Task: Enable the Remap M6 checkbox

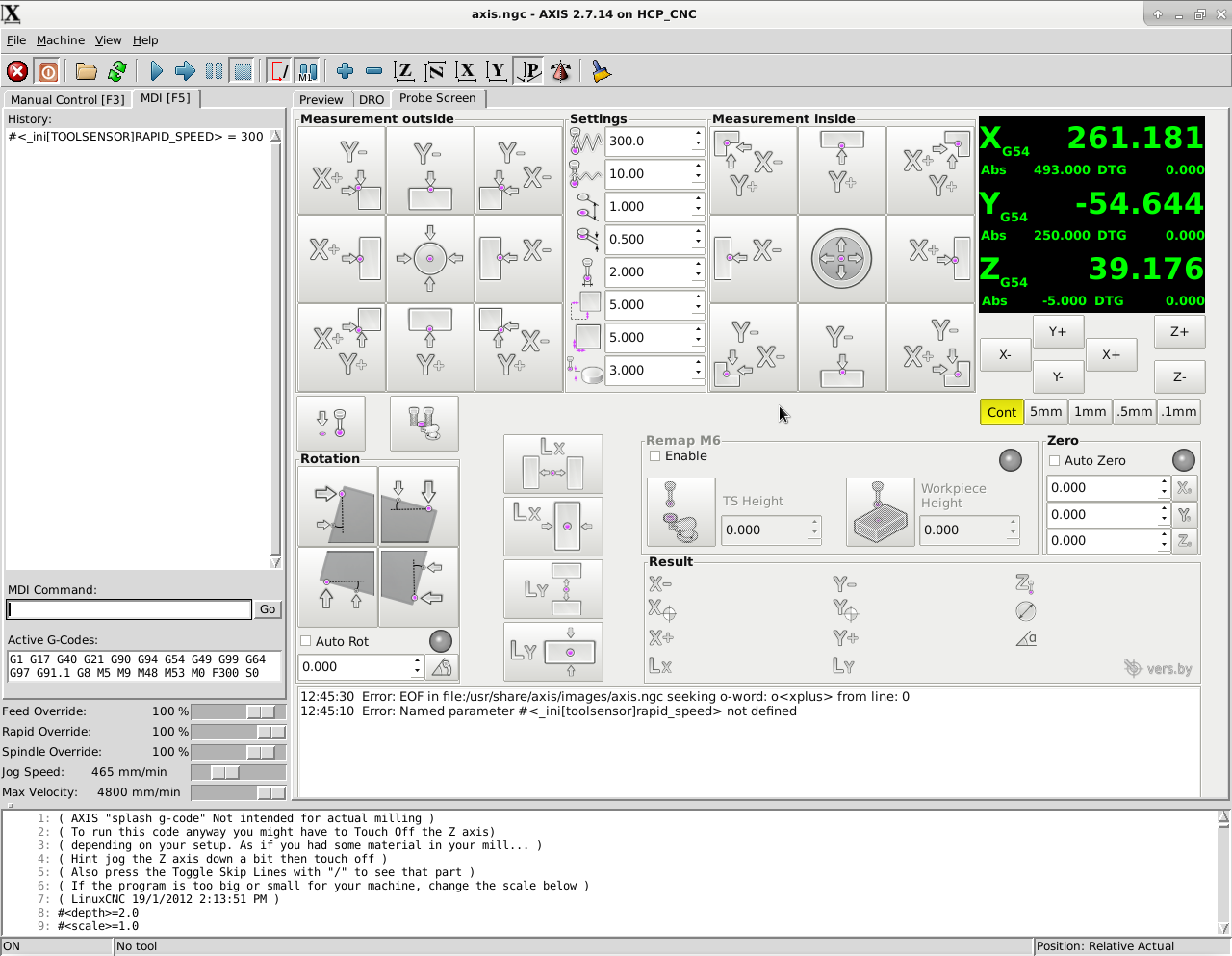Action: click(x=655, y=456)
